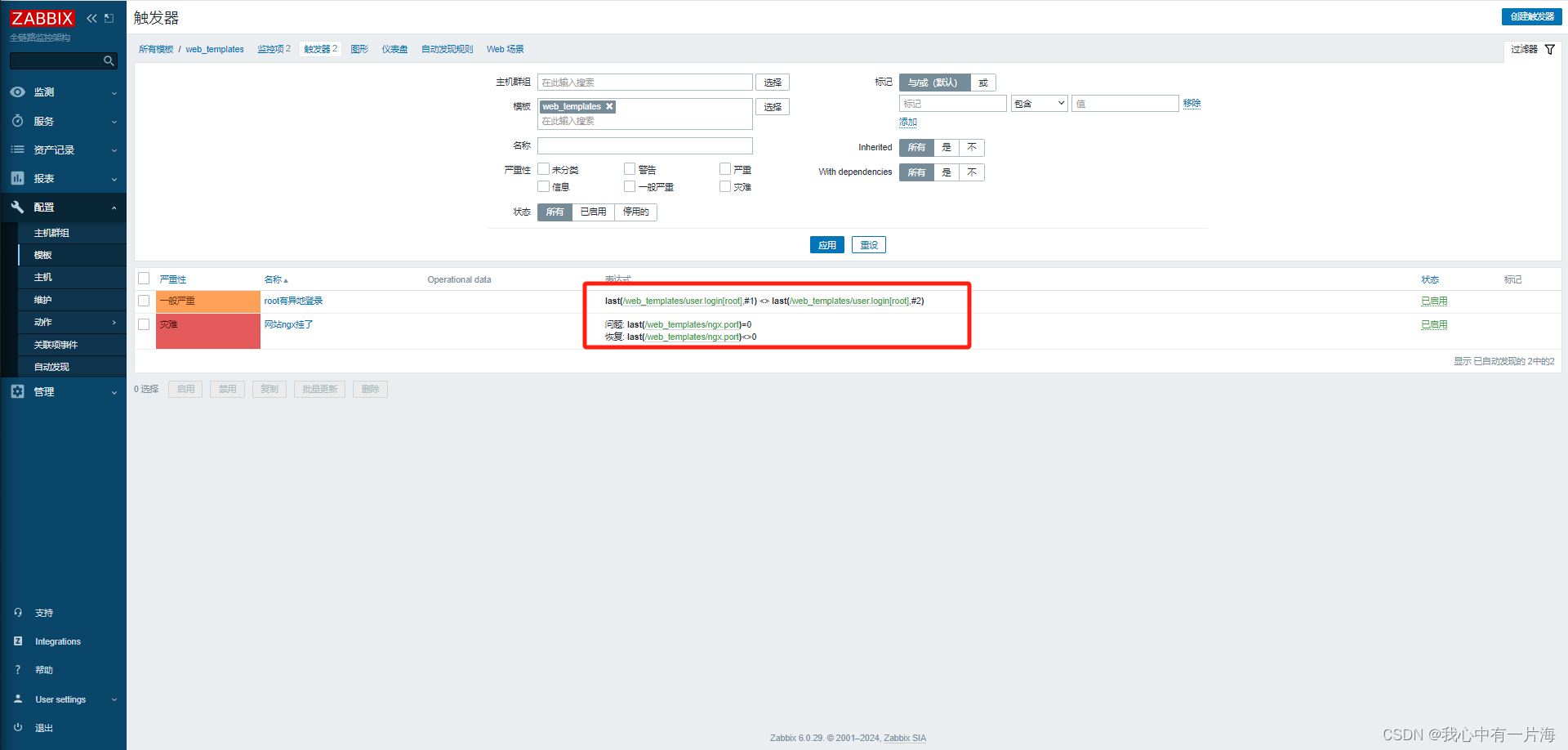This screenshot has height=750, width=1568.
Task: Open Zabbix SIA footer link
Action: pyautogui.click(x=905, y=738)
